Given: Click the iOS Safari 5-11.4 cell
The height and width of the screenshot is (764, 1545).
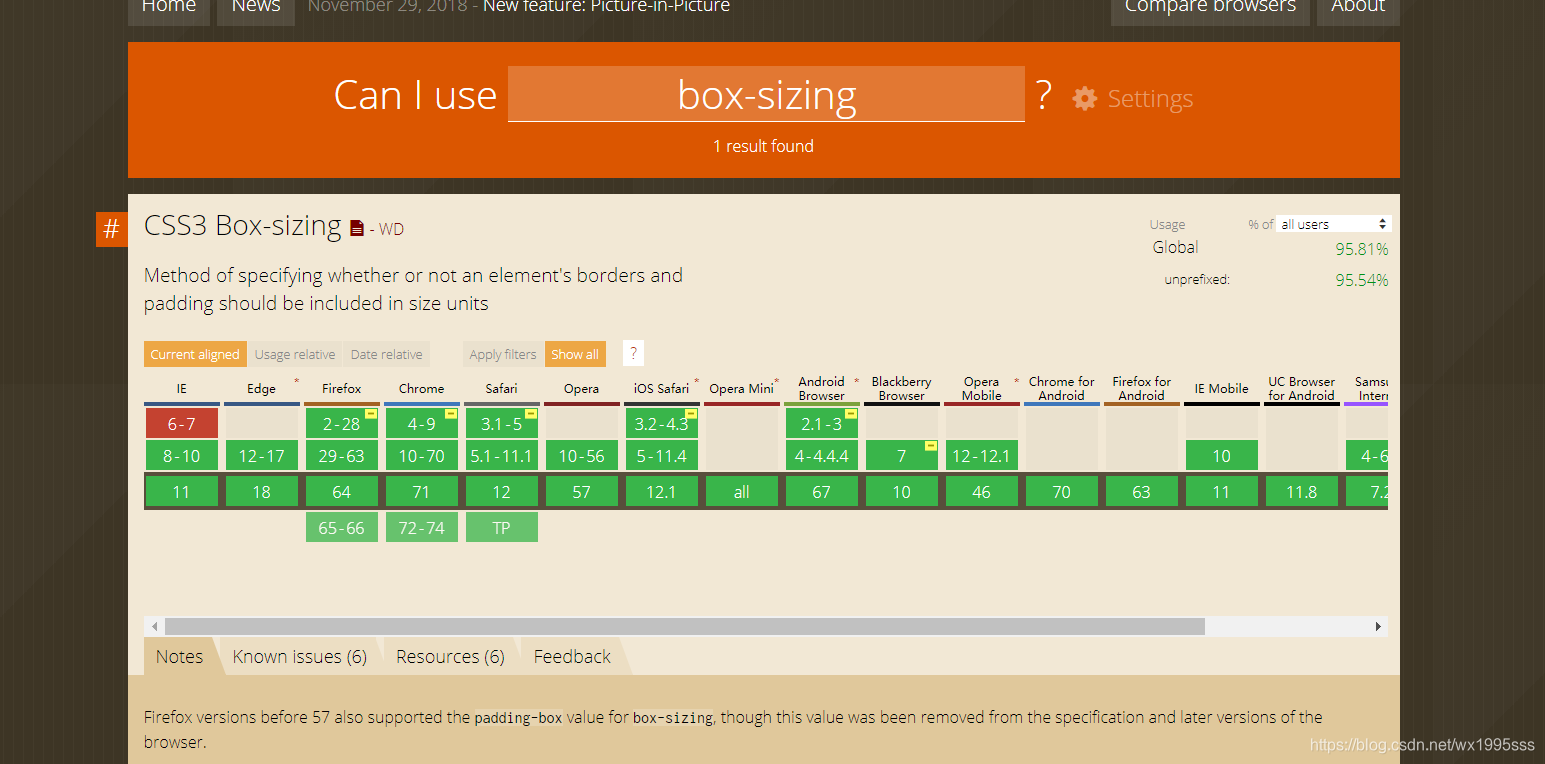Looking at the screenshot, I should pyautogui.click(x=662, y=455).
